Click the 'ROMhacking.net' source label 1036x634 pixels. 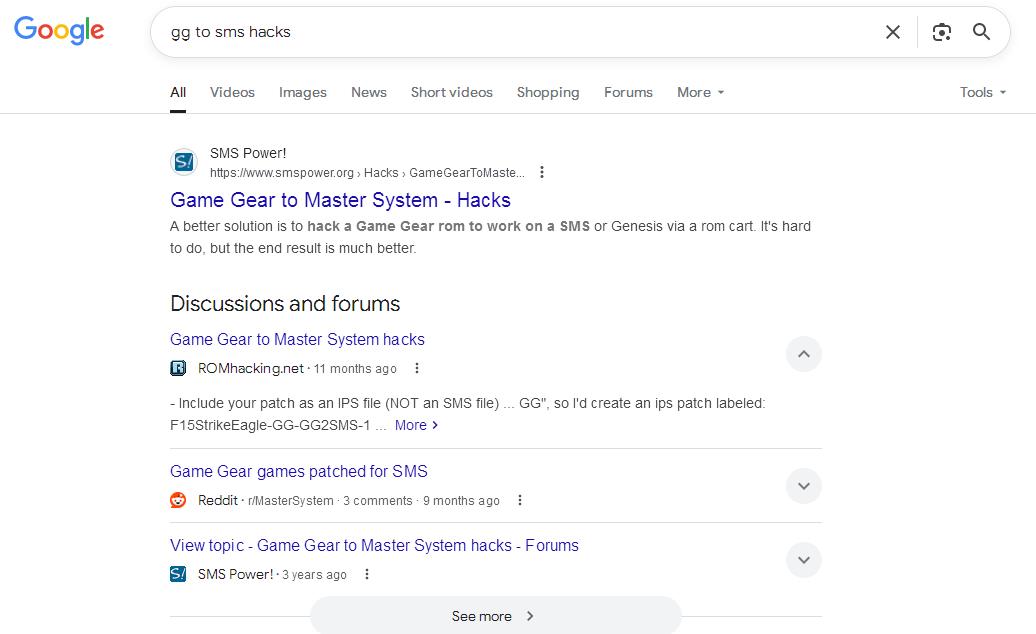[251, 369]
